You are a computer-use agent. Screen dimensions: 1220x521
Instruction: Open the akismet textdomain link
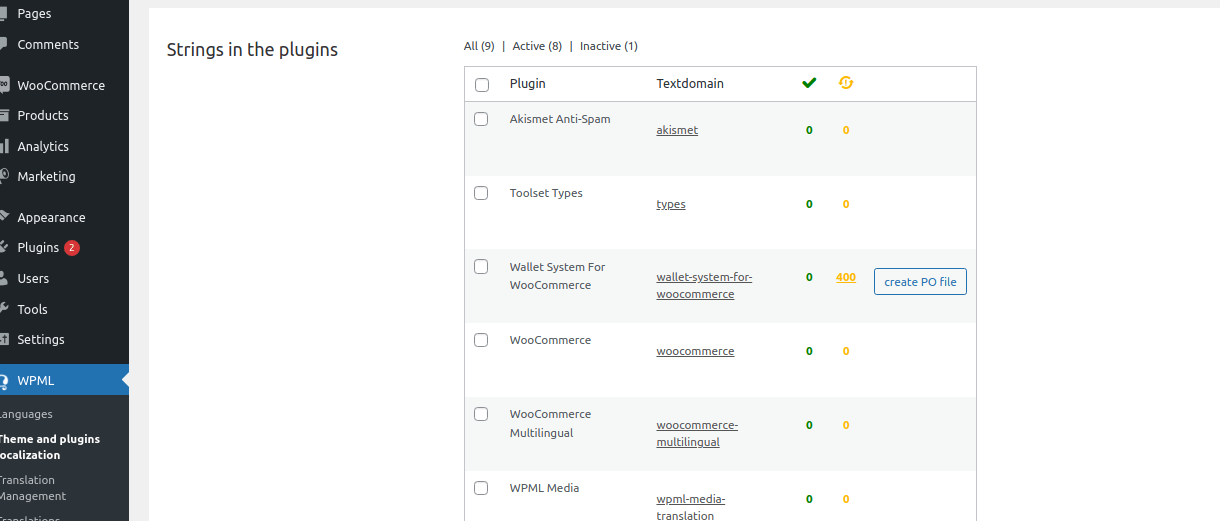point(677,130)
